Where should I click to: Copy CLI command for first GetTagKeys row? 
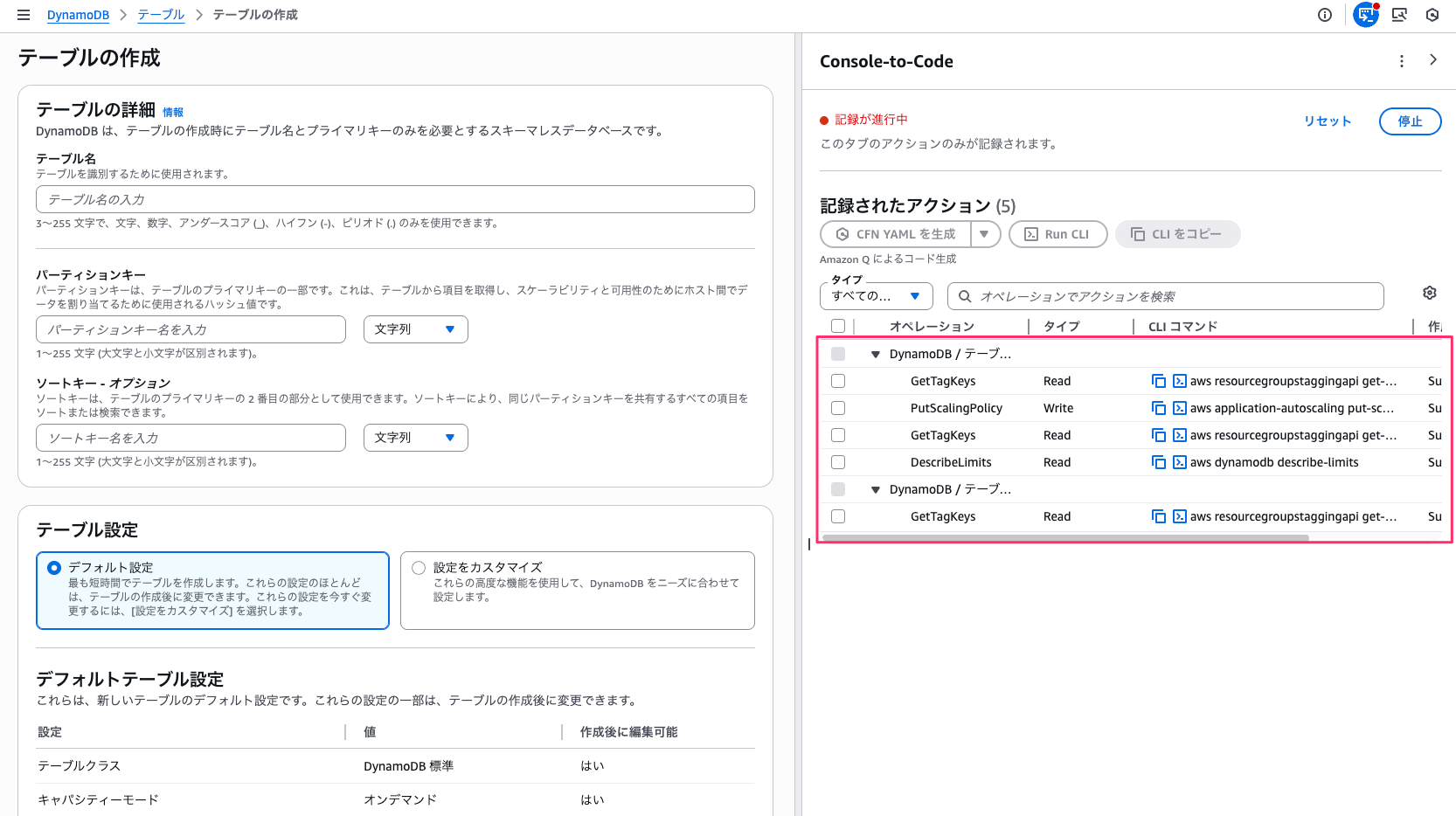coord(1159,381)
